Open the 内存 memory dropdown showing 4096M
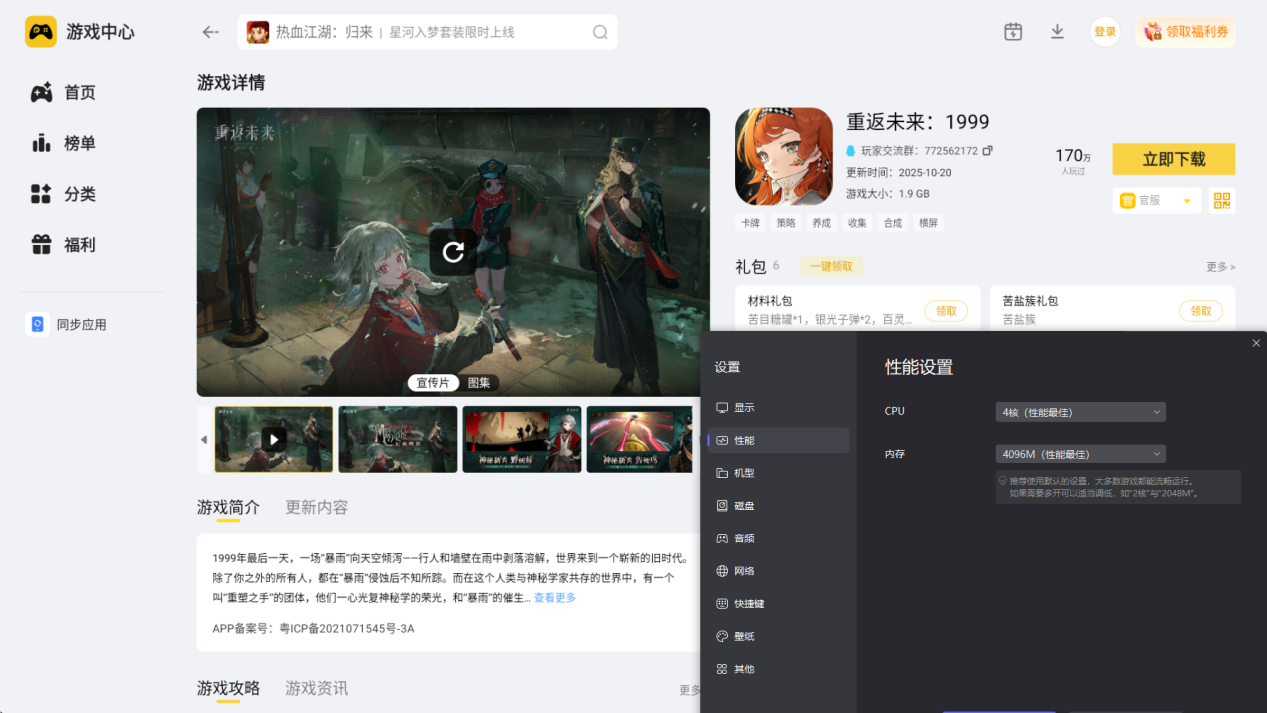1267x713 pixels. click(x=1080, y=453)
